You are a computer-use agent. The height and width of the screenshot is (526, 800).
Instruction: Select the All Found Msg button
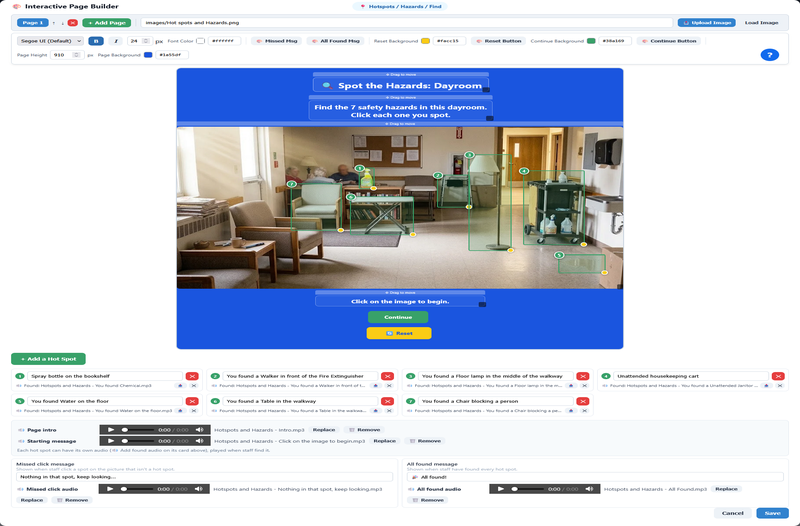335,41
